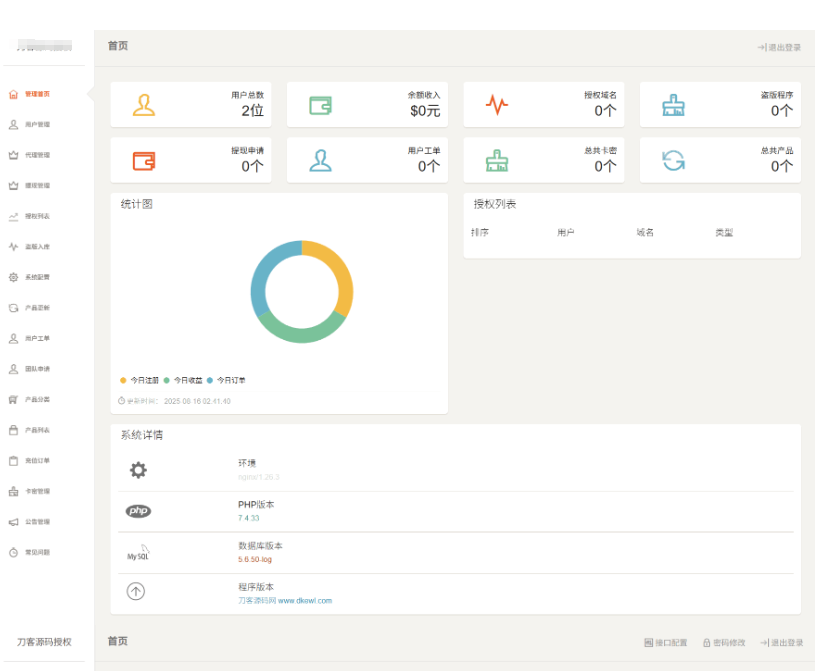Open 系统配置 via the gear icon
The image size is (829, 671).
coord(14,277)
